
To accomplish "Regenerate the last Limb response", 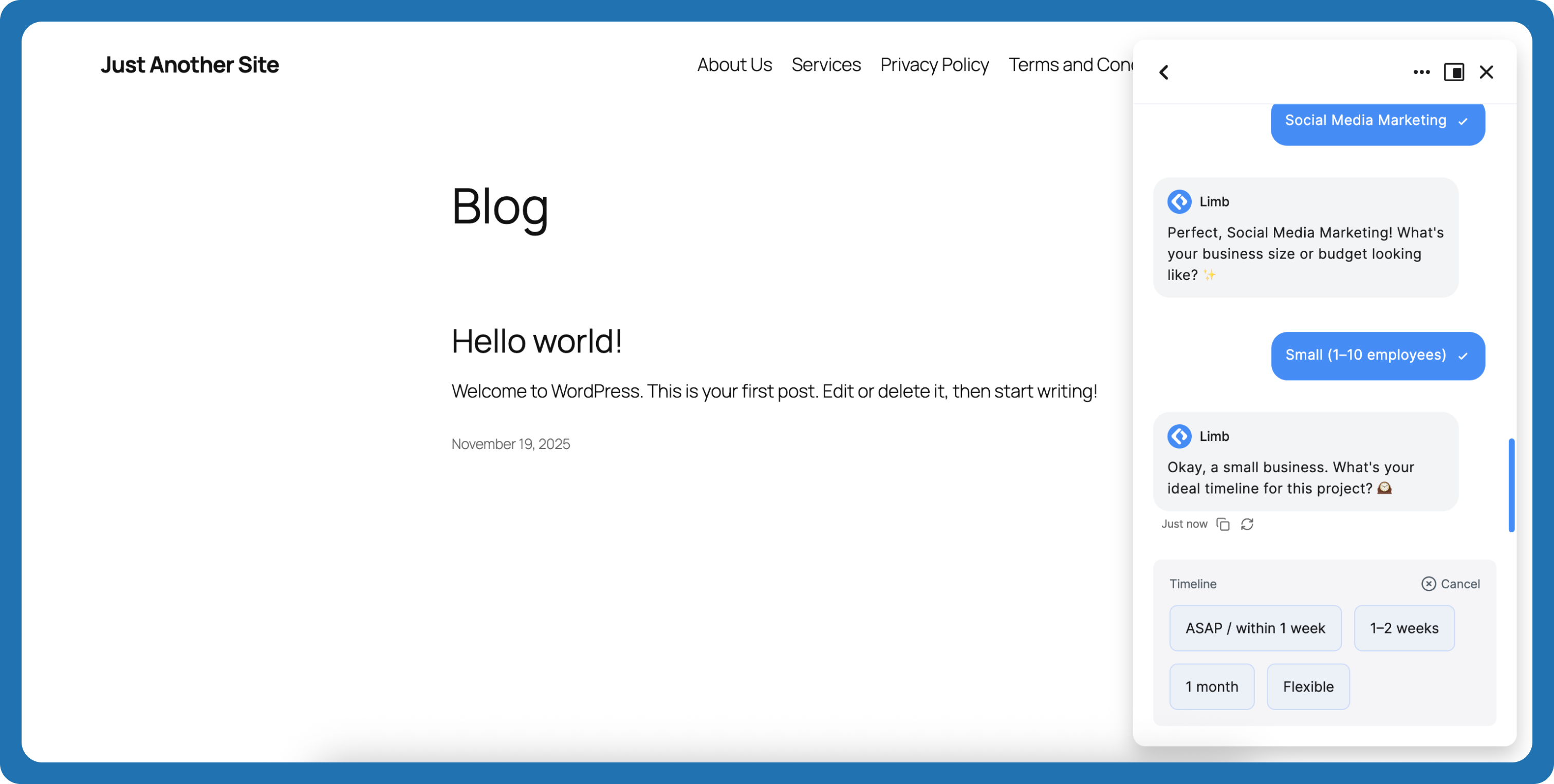I will [1247, 524].
